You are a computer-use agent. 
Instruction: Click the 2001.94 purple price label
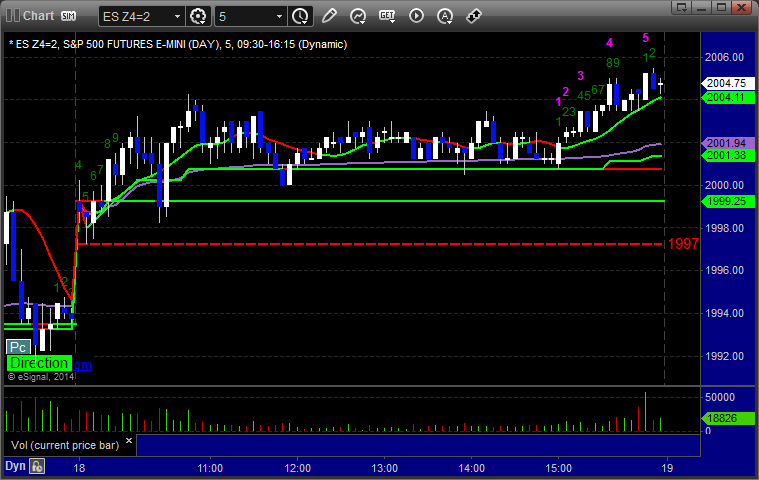[728, 143]
